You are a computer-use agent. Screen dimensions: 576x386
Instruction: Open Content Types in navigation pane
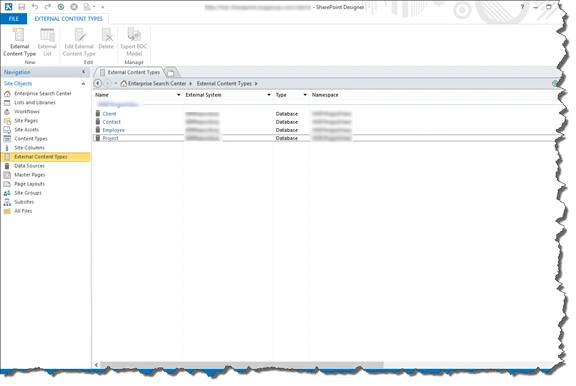pyautogui.click(x=31, y=139)
